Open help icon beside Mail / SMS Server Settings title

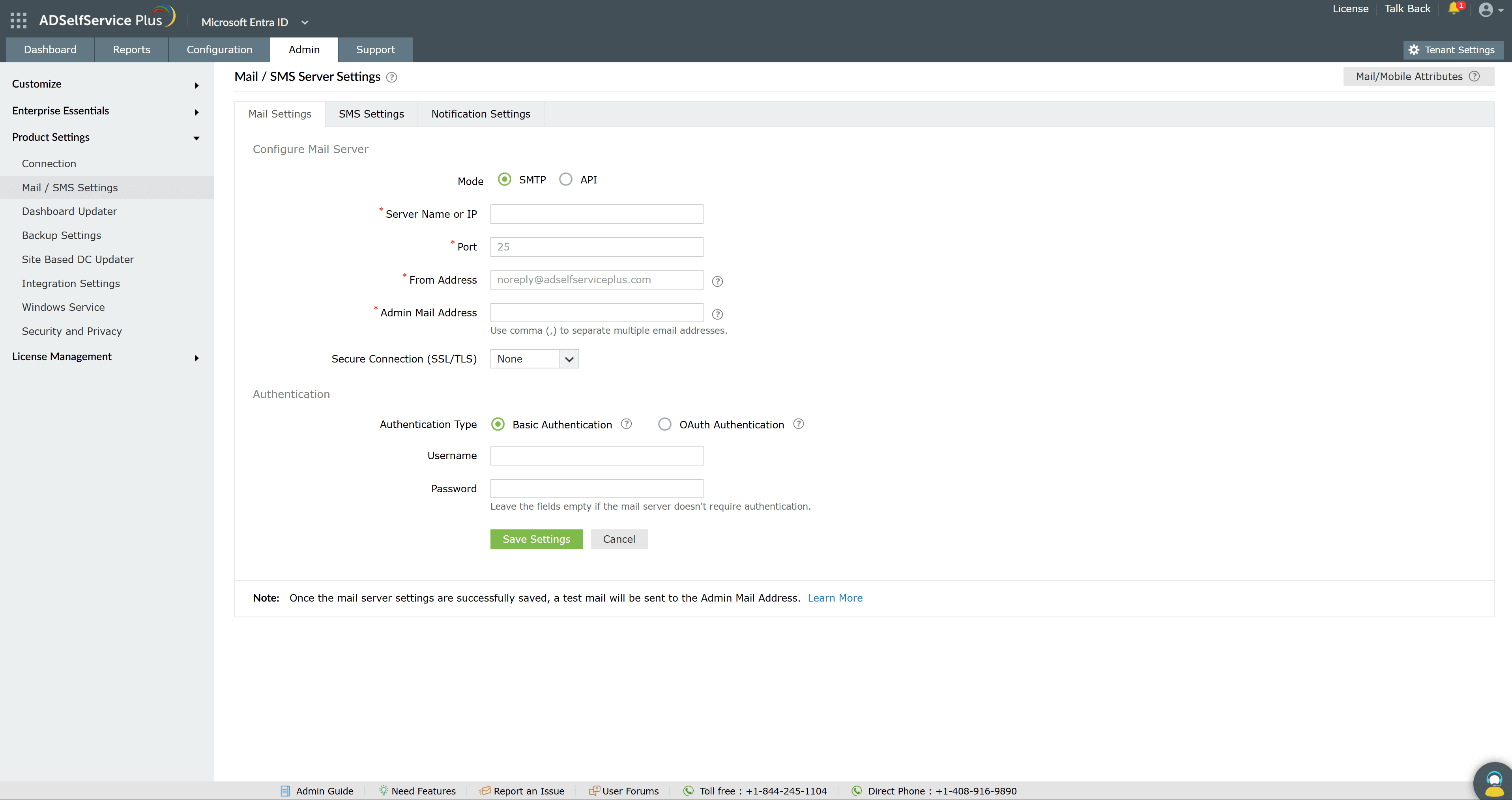coord(391,77)
